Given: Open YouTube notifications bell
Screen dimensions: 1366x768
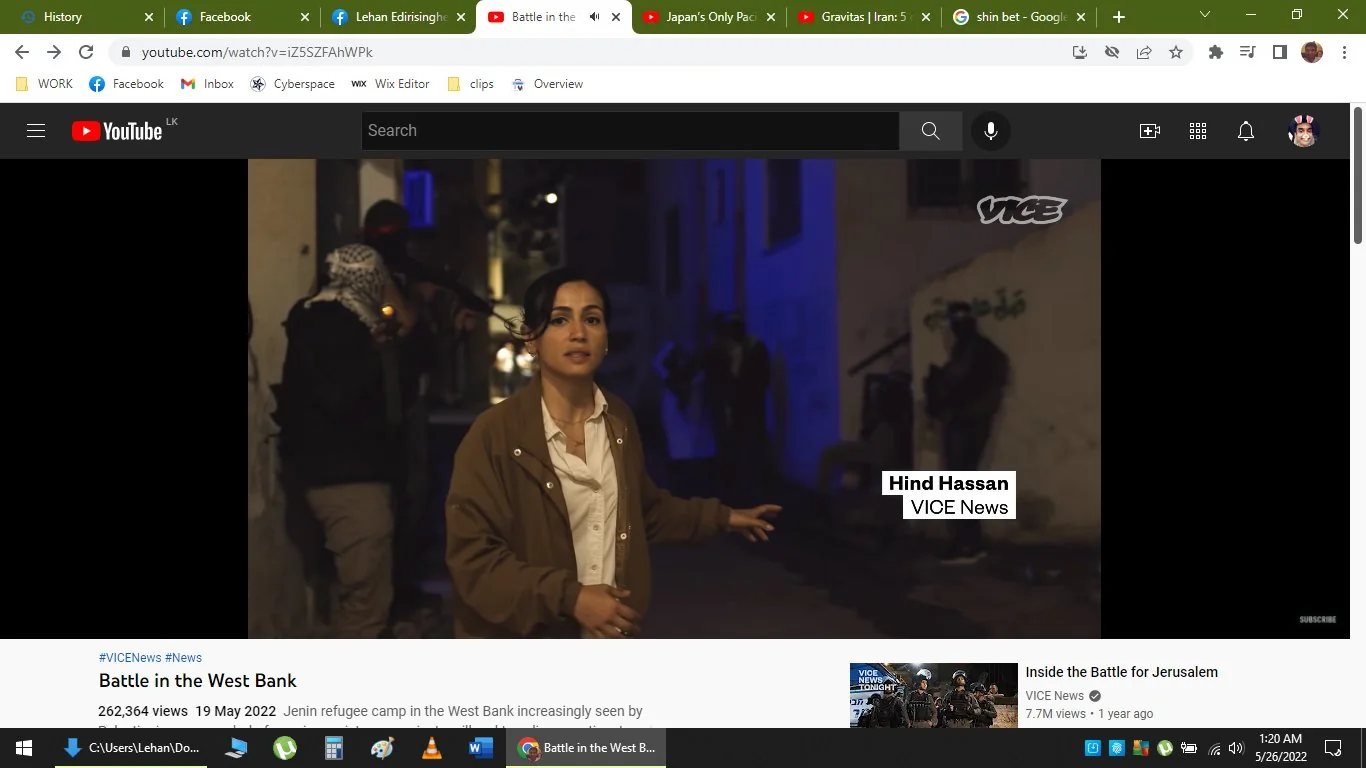Looking at the screenshot, I should coord(1246,131).
